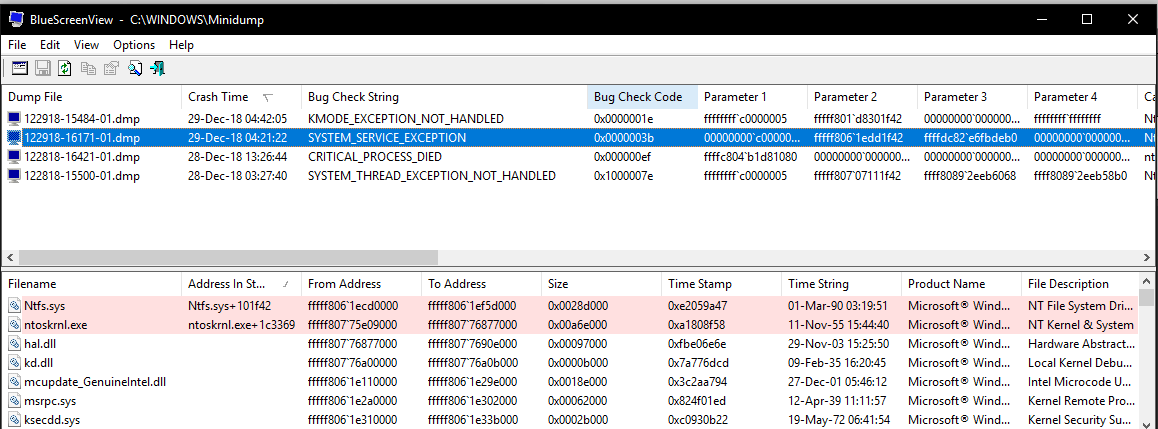Open the Edit menu
Viewport: 1158px width, 429px height.
[x=50, y=45]
